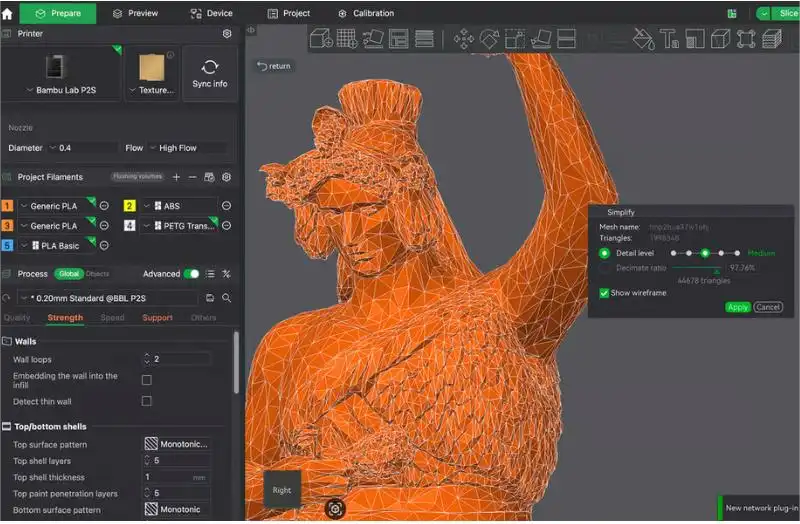Open Project Filaments settings gear

pos(227,177)
